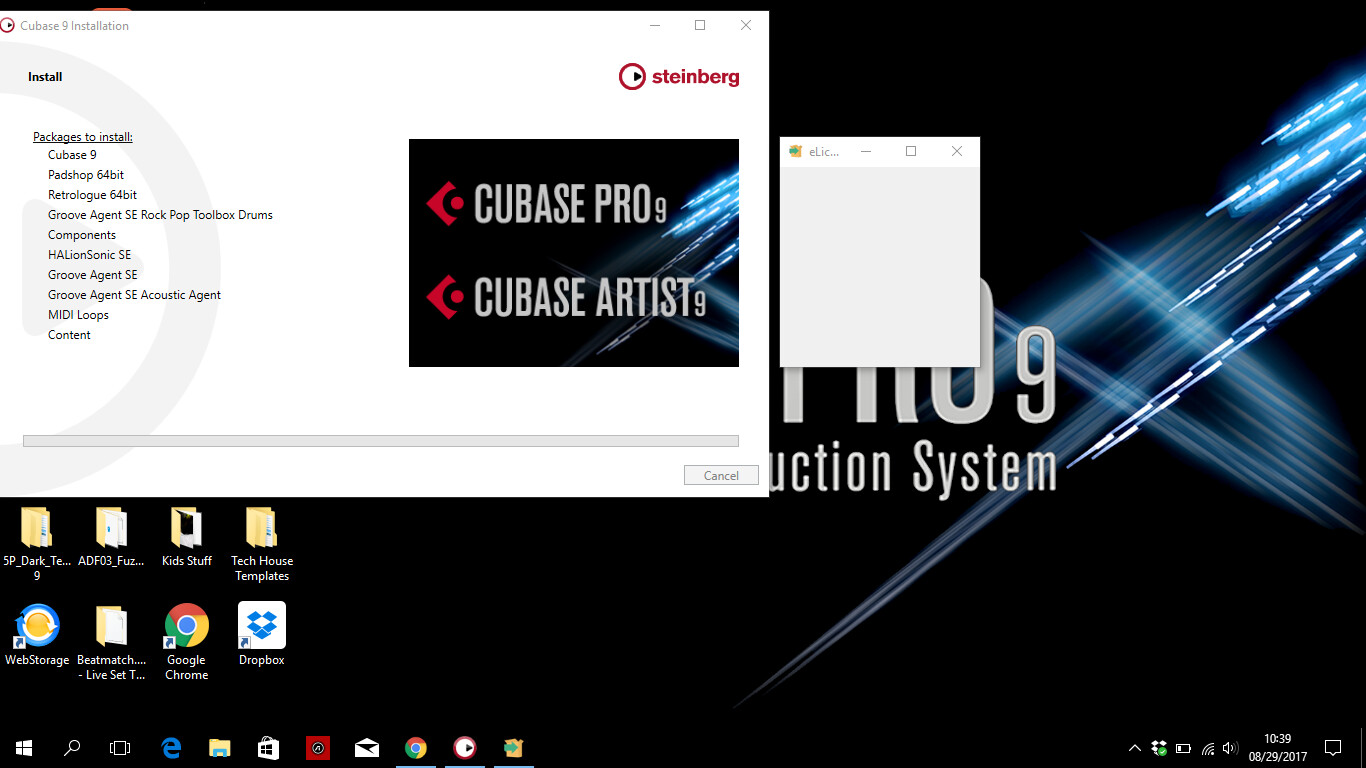Minimize the Cubase 9 Installation window

[x=653, y=25]
